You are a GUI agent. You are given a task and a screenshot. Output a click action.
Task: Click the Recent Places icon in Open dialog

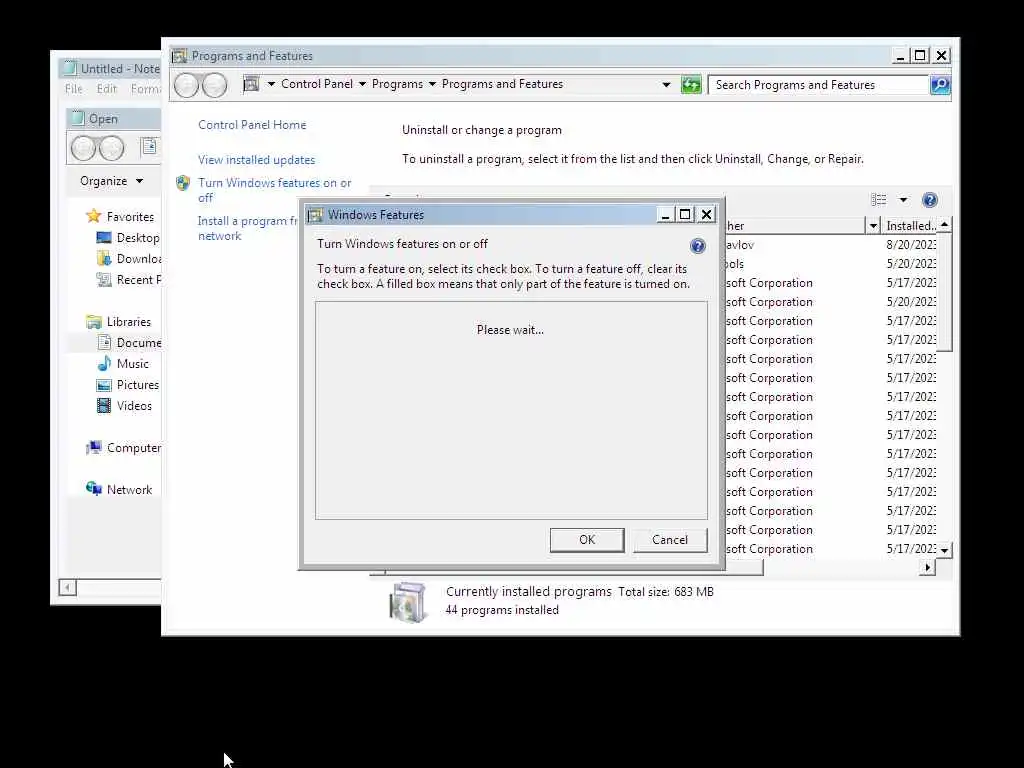tap(104, 280)
